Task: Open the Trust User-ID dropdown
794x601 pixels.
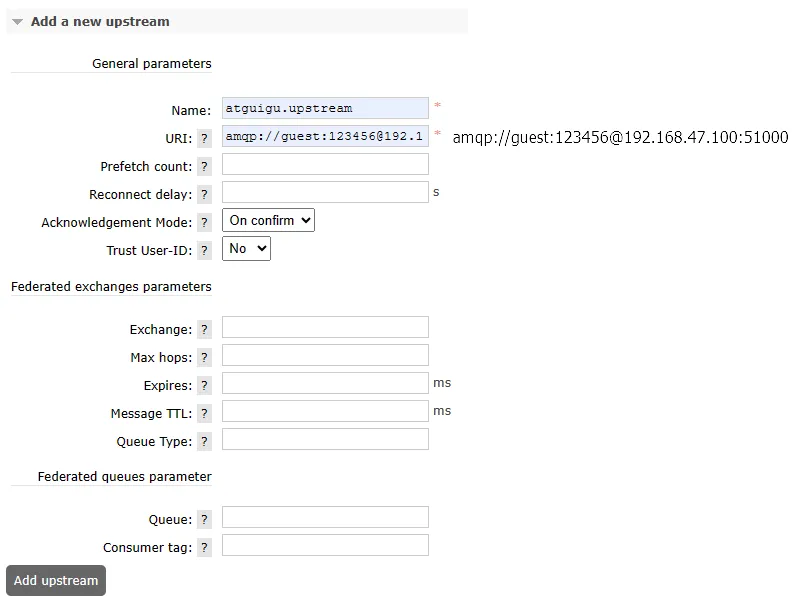Action: 246,248
